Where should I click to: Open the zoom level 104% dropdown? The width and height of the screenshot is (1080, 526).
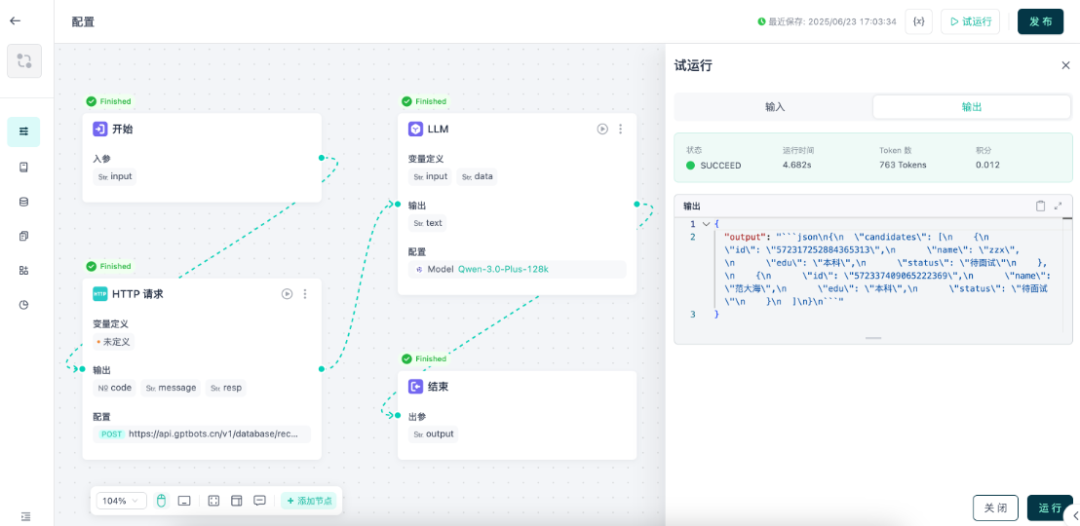point(121,501)
